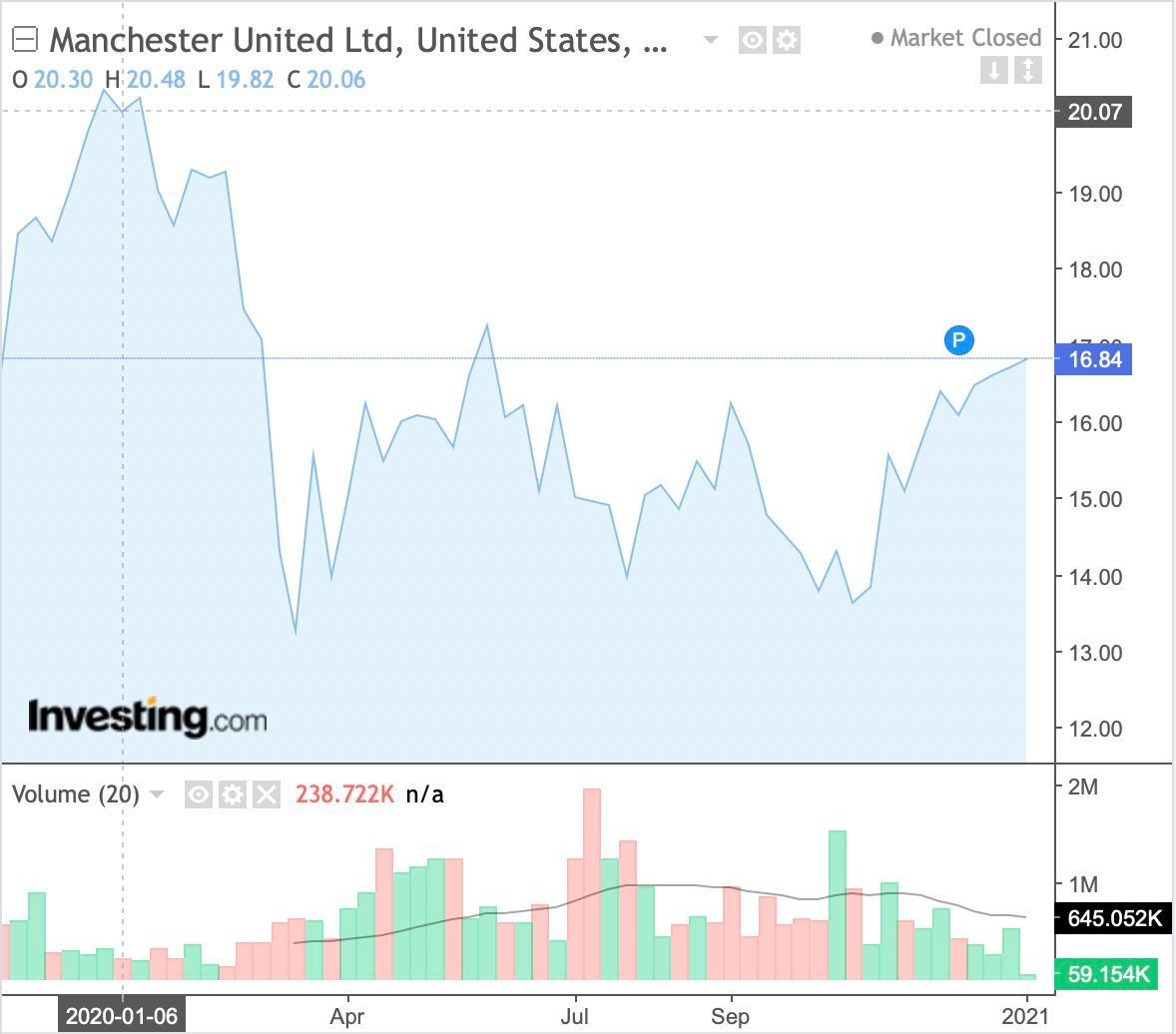Viewport: 1176px width, 1034px height.
Task: Hide the Volume indicator with eye icon
Action: point(199,794)
